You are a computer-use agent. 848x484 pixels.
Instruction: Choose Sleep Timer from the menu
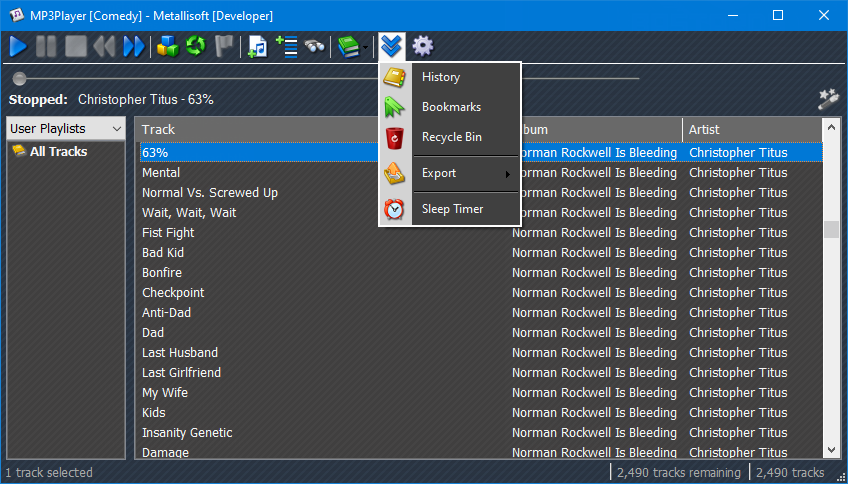(452, 209)
